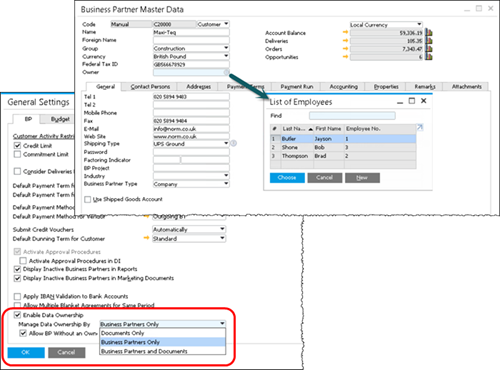Follow Opportunities link arrow

[345, 56]
